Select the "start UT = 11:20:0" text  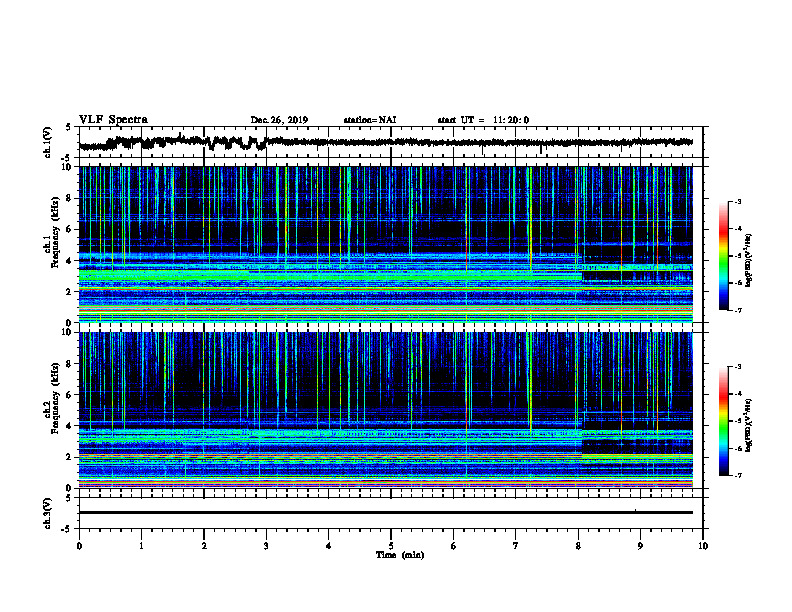pyautogui.click(x=483, y=120)
